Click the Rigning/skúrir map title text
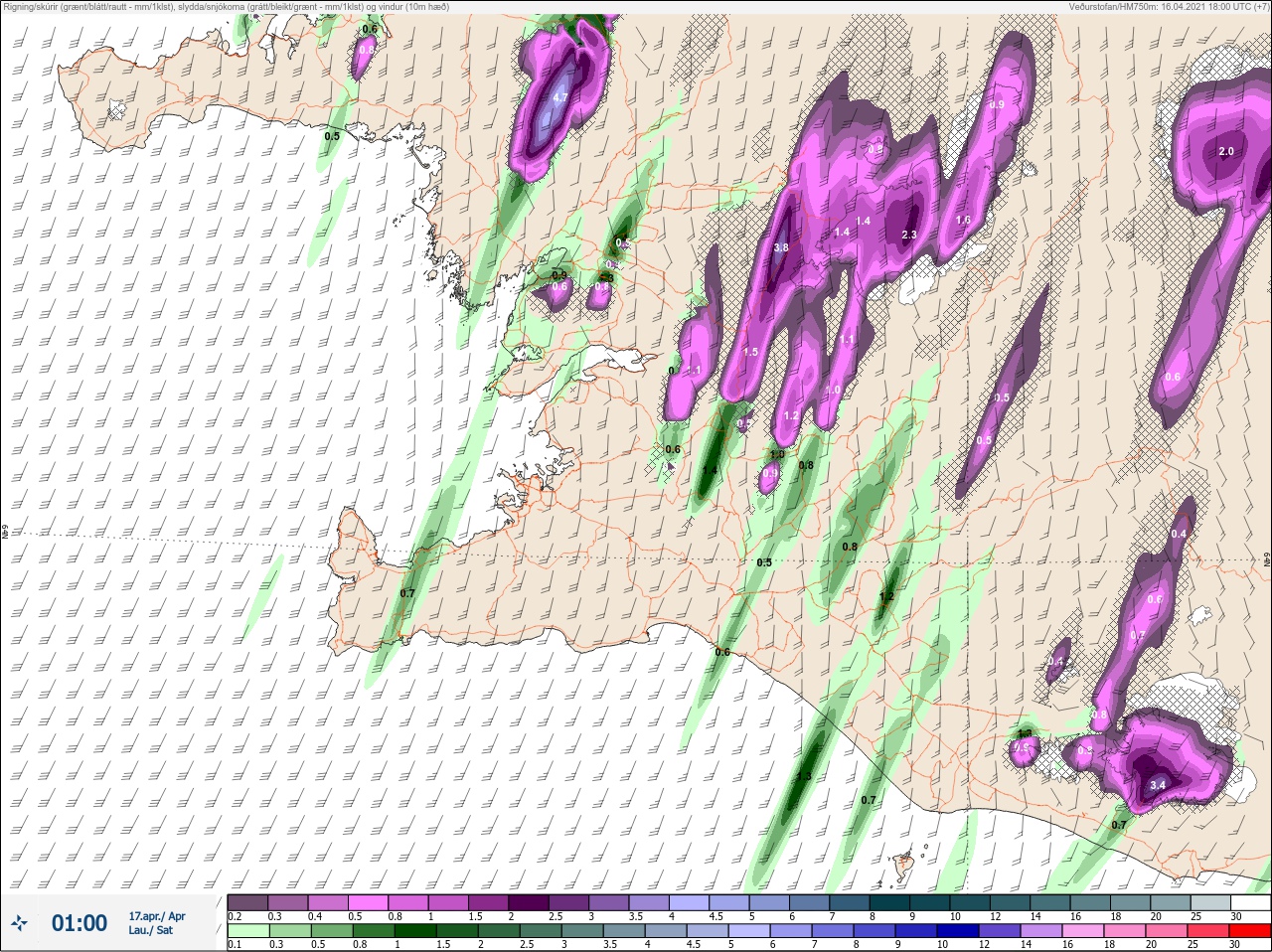The image size is (1272, 952). click(227, 7)
